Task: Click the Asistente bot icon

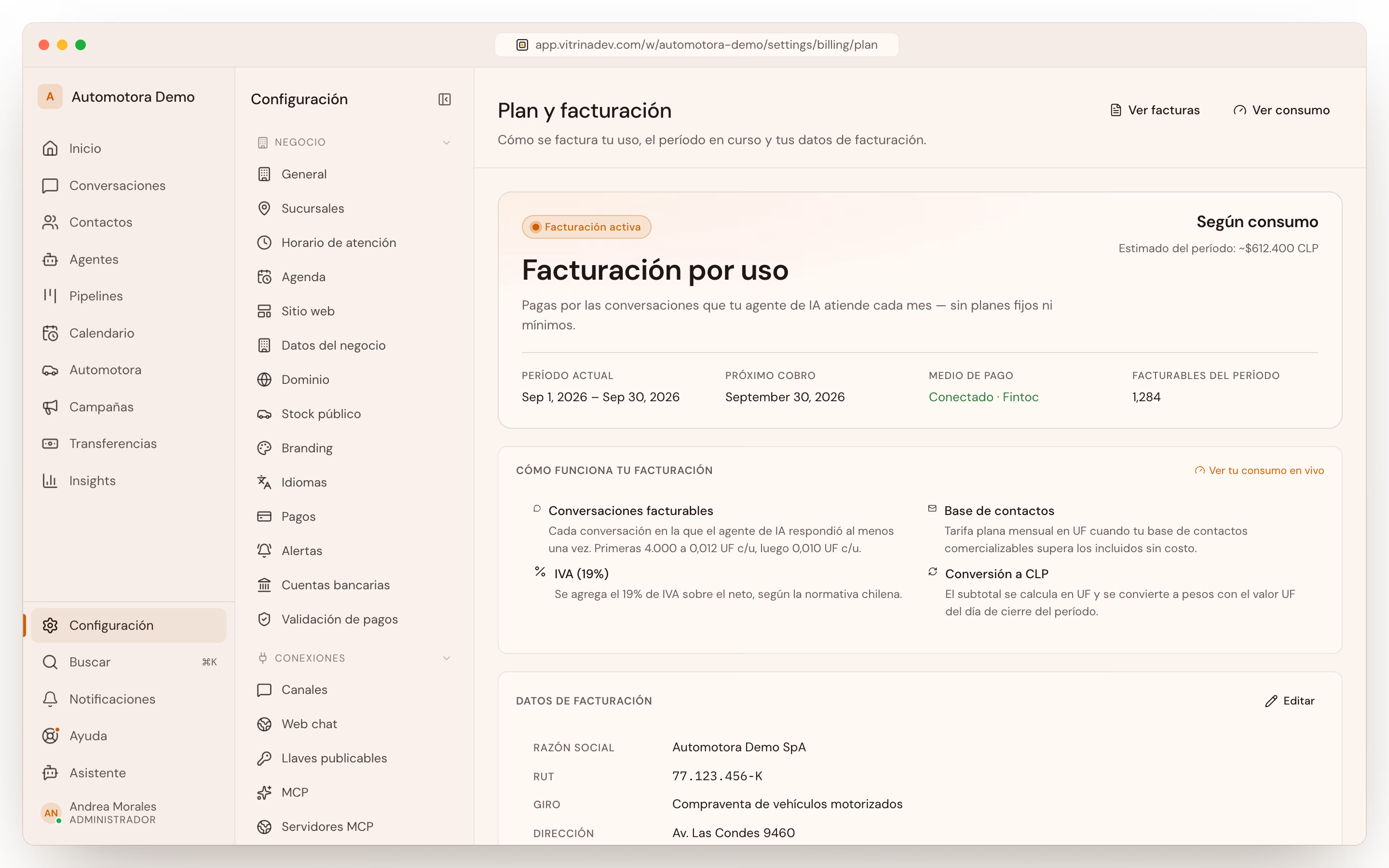Action: [50, 773]
